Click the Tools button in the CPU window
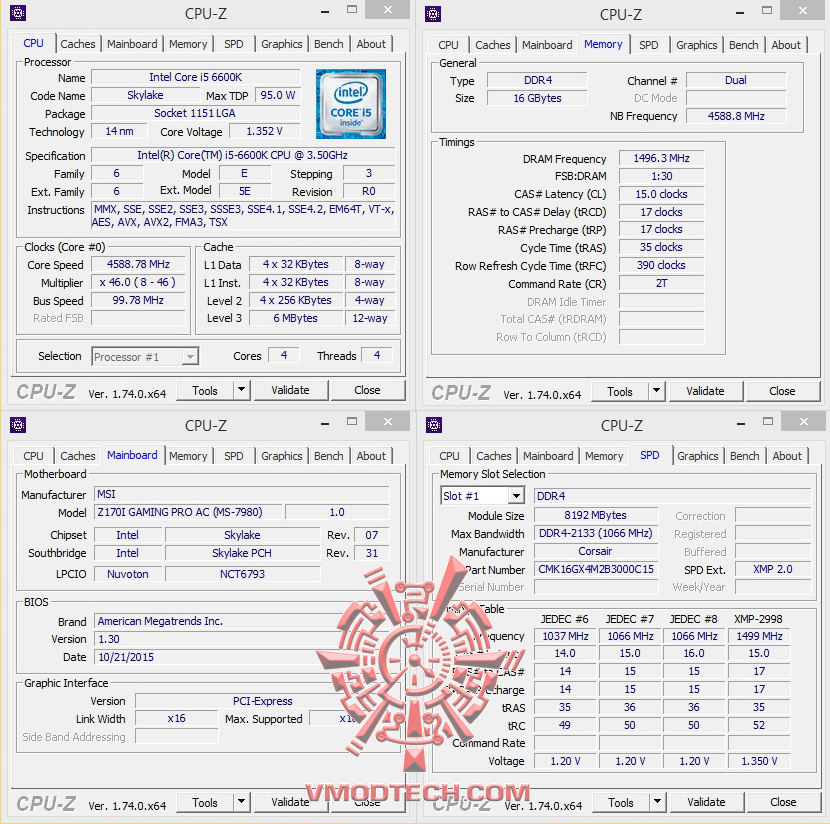 pyautogui.click(x=205, y=391)
